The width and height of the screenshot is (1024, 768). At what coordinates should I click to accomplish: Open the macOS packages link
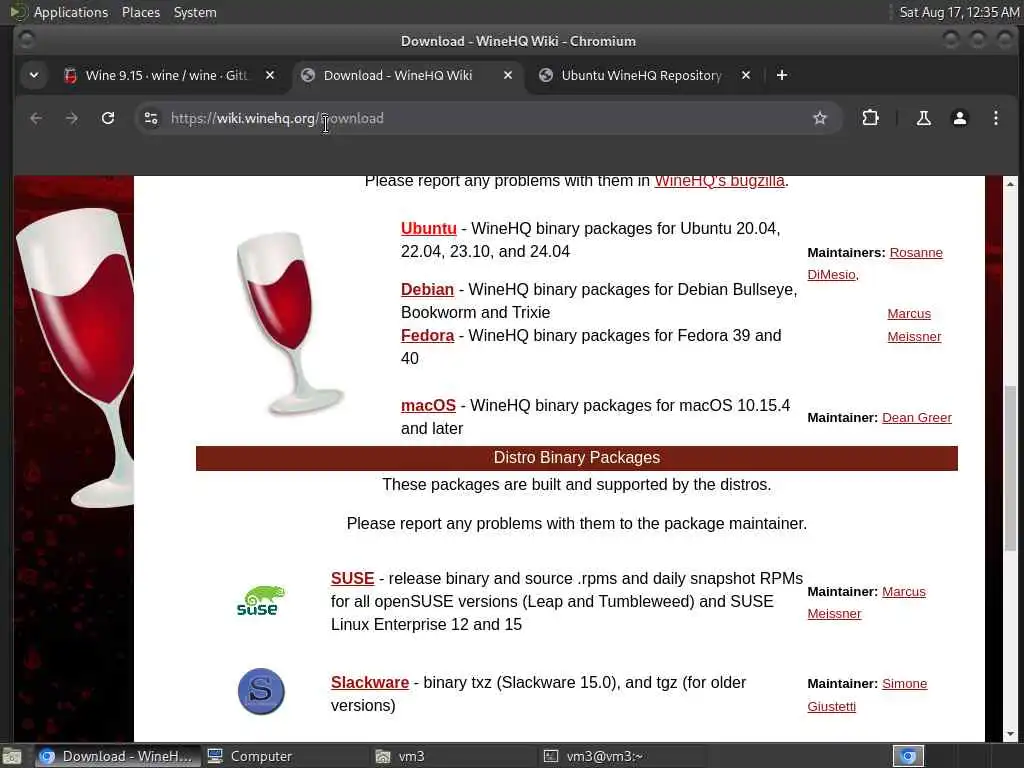click(428, 406)
